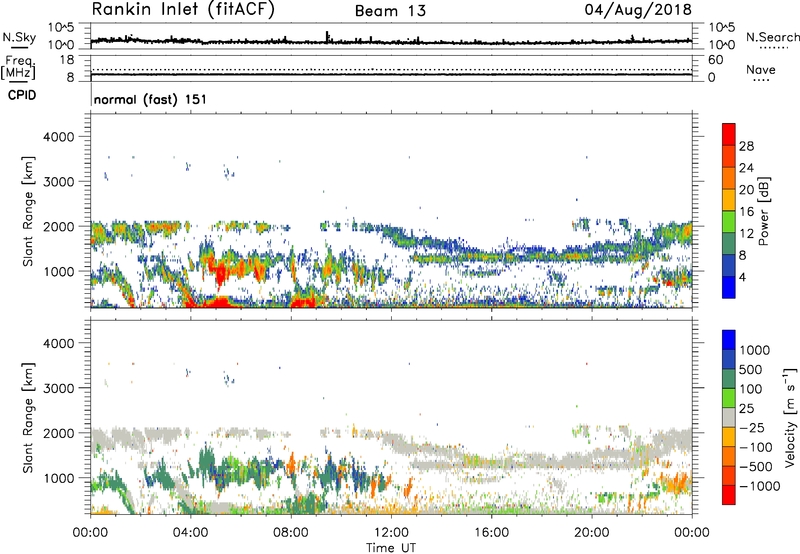
Task: Click the left "10^5" noise axis label
Action: [61, 28]
